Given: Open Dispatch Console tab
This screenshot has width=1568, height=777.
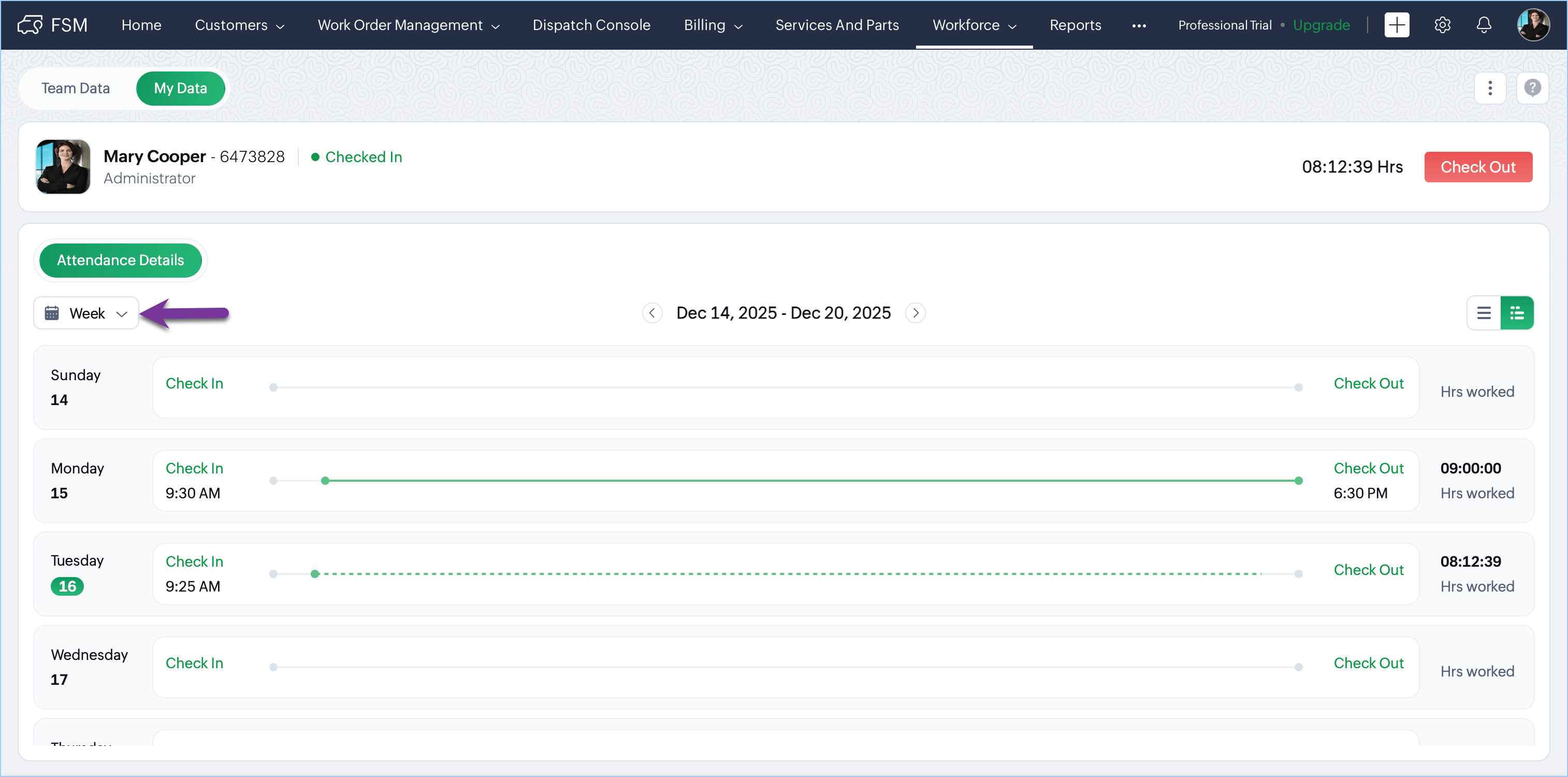Looking at the screenshot, I should click(x=591, y=25).
